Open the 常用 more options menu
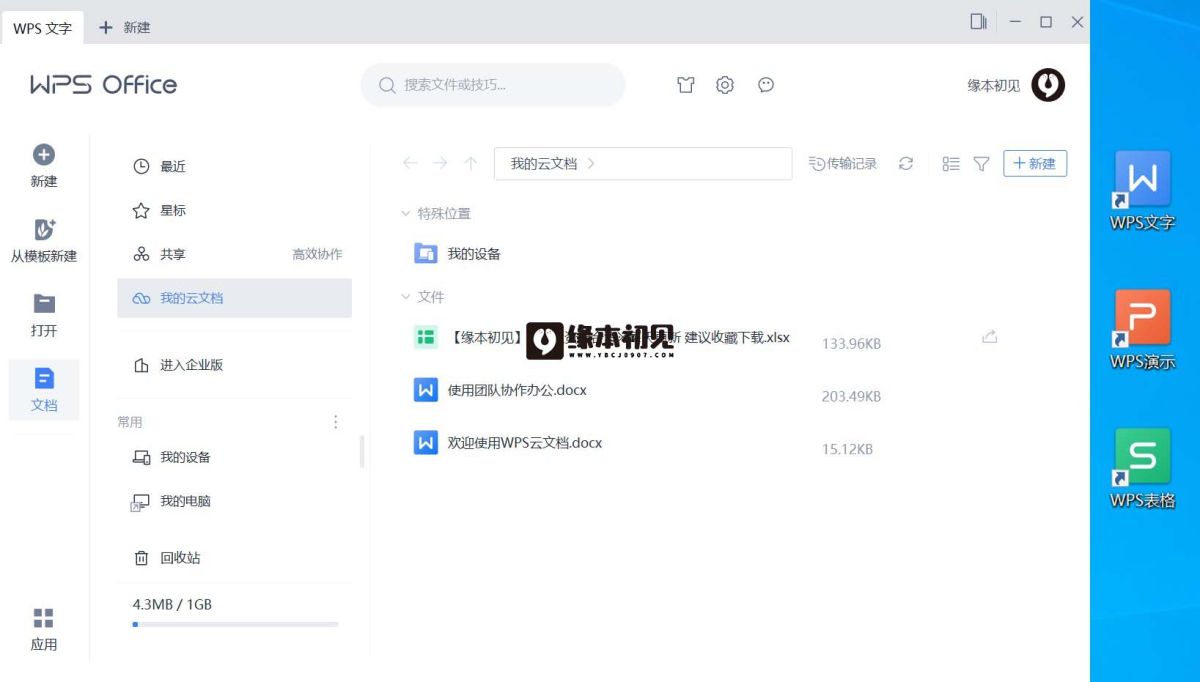The image size is (1200, 682). point(336,422)
